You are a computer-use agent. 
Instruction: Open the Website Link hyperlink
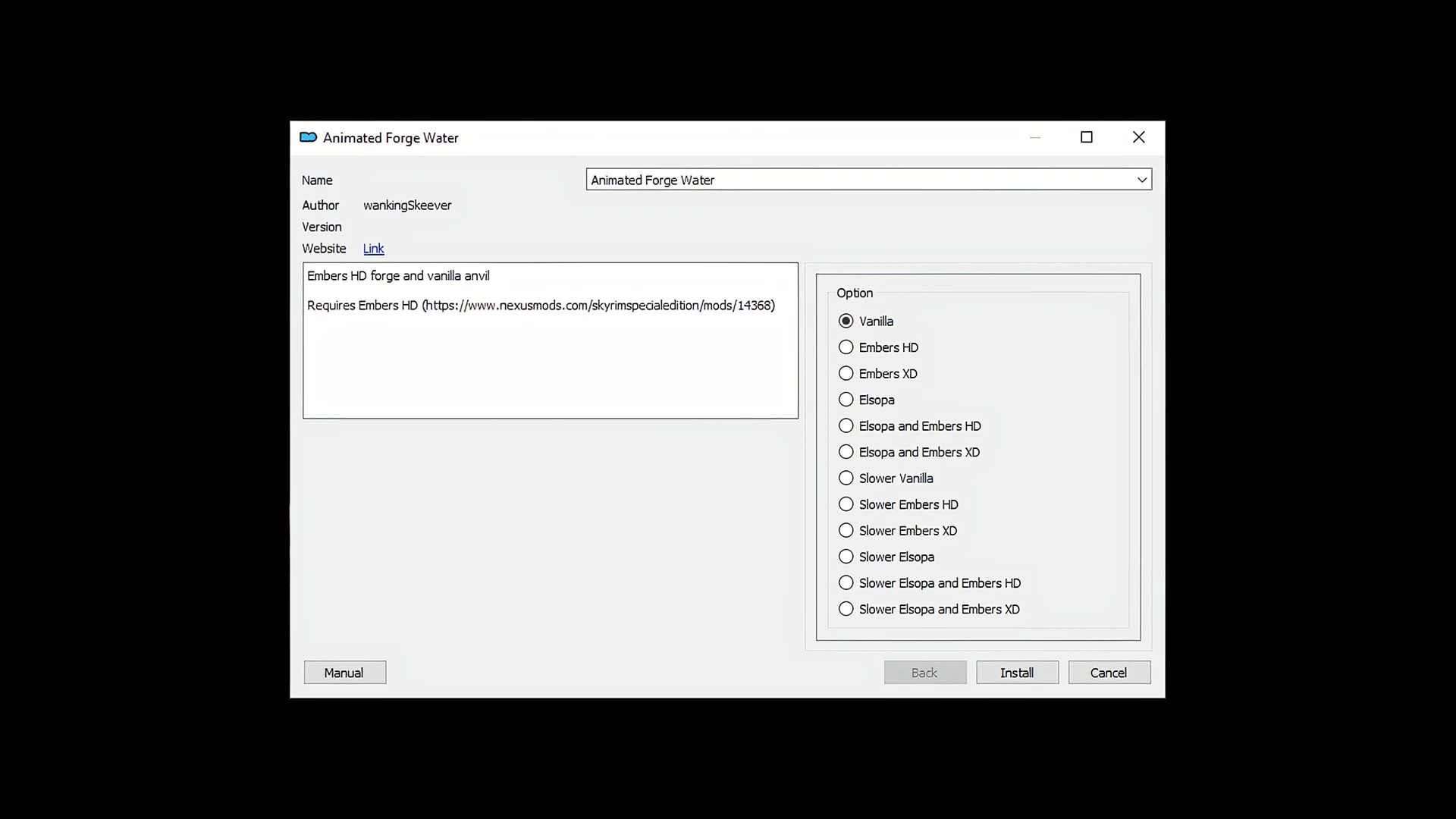click(373, 249)
